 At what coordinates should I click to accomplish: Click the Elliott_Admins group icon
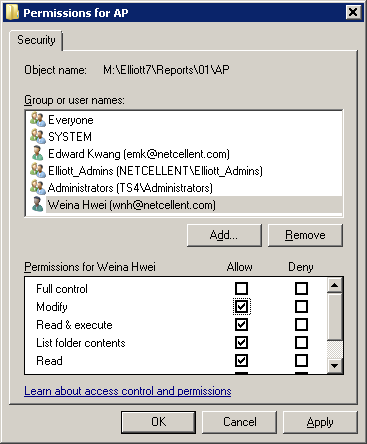[38, 170]
